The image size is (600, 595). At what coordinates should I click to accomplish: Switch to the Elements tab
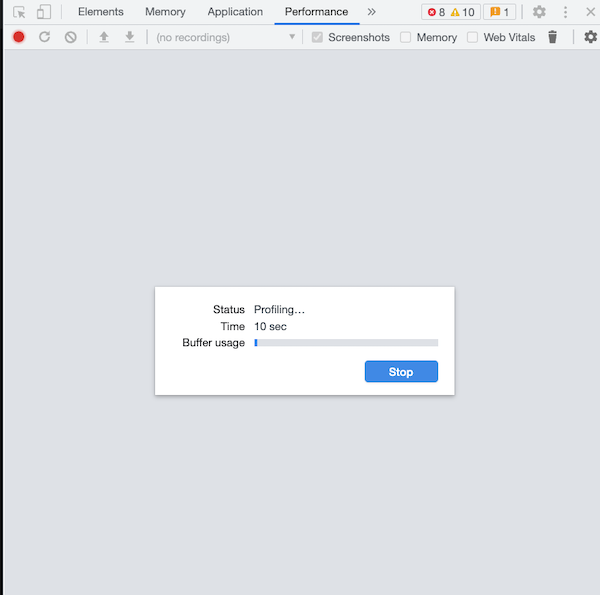point(100,12)
